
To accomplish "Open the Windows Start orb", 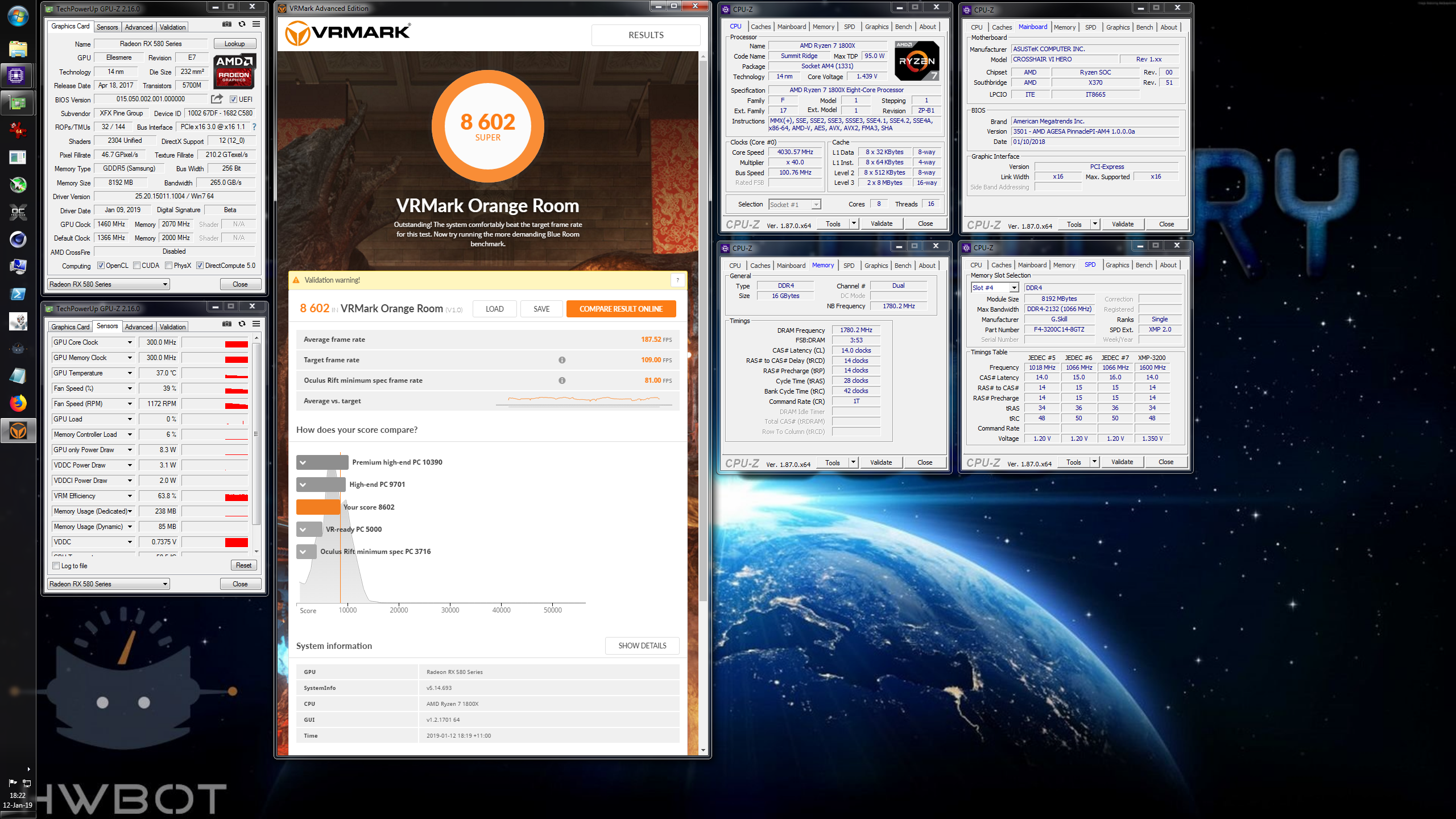I will coord(18,16).
